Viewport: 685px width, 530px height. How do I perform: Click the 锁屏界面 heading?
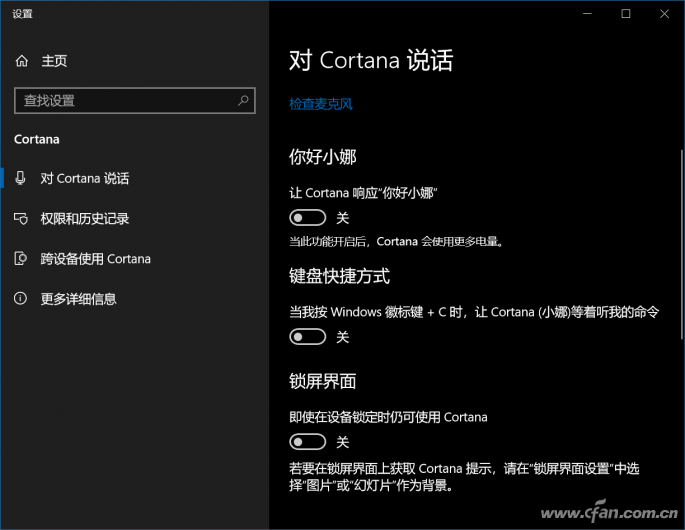[322, 381]
